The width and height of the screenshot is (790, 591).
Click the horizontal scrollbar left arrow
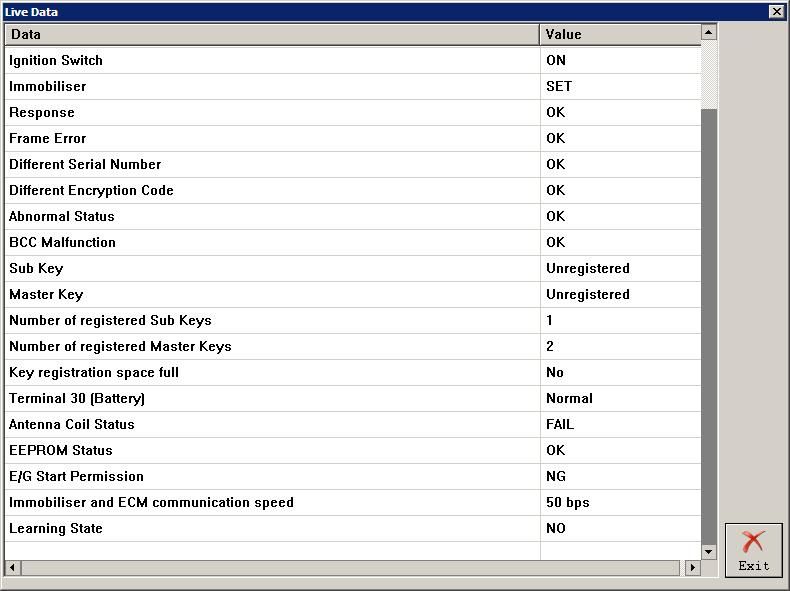pyautogui.click(x=12, y=567)
